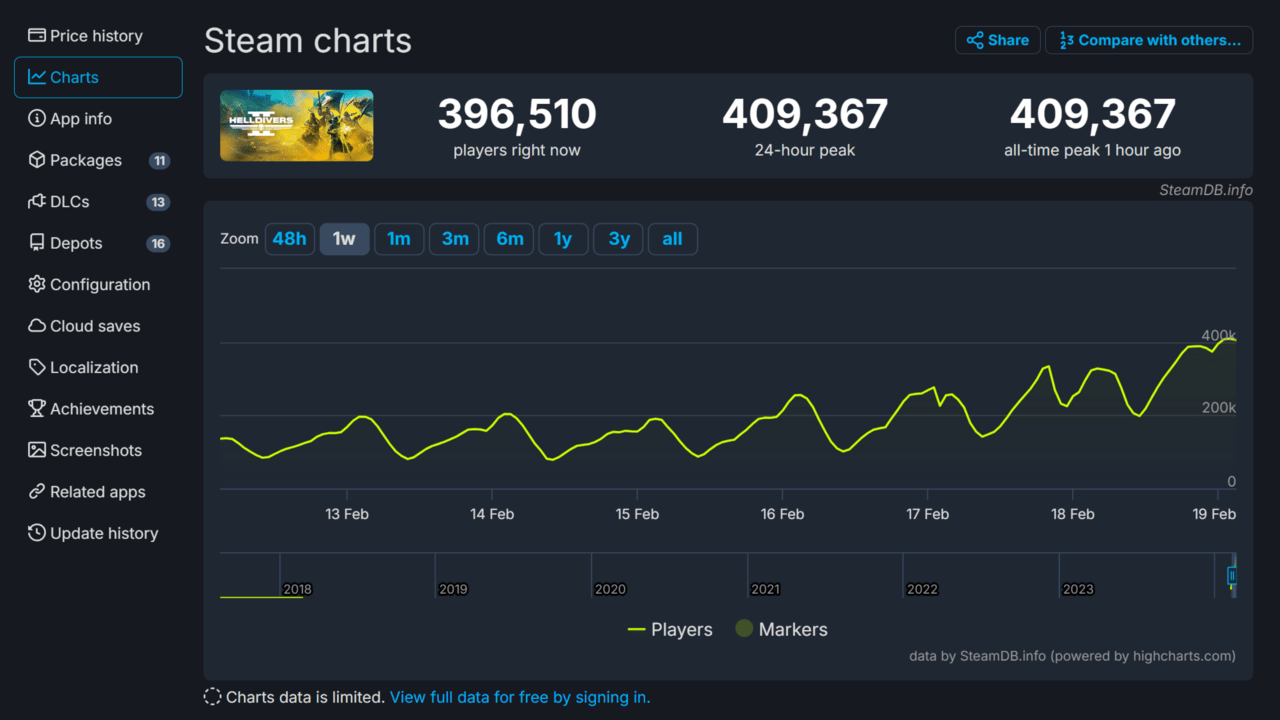Click 2021 on the navigator timeline
This screenshot has width=1280, height=720.
(x=765, y=589)
